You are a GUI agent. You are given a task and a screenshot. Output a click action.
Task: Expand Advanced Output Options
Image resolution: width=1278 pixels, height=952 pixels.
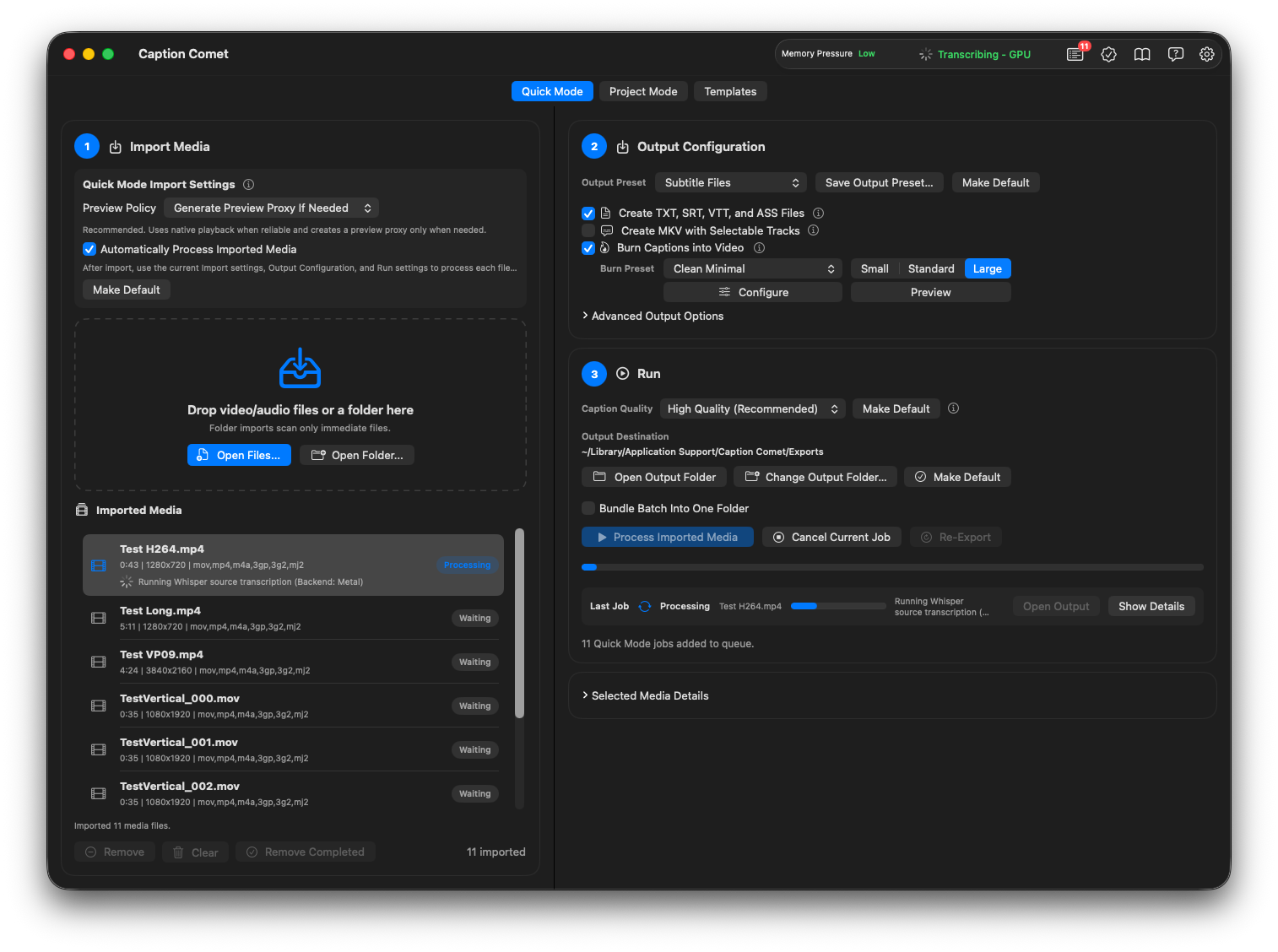click(x=653, y=316)
